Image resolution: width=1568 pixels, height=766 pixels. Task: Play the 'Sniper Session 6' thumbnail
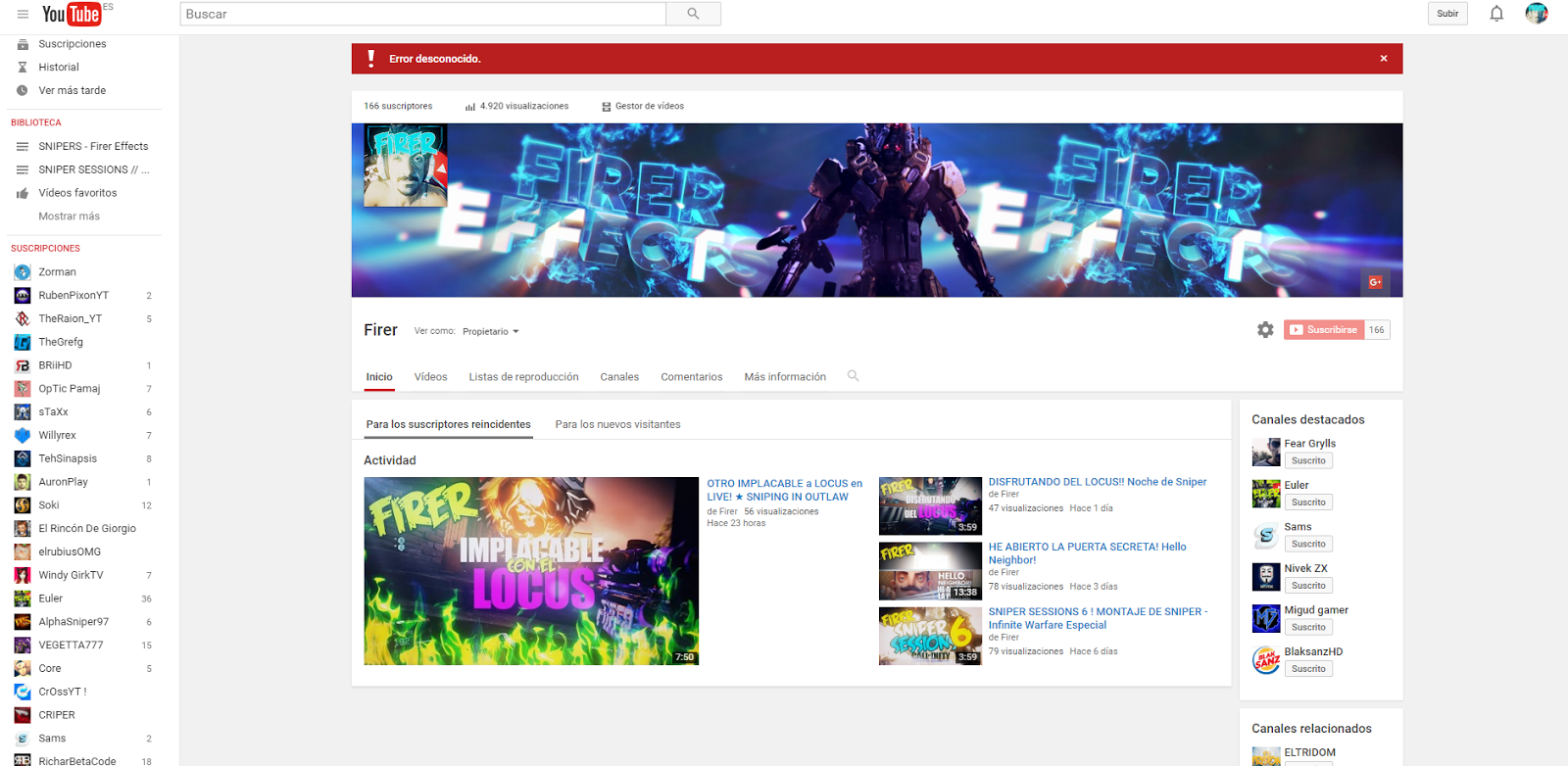(x=930, y=636)
